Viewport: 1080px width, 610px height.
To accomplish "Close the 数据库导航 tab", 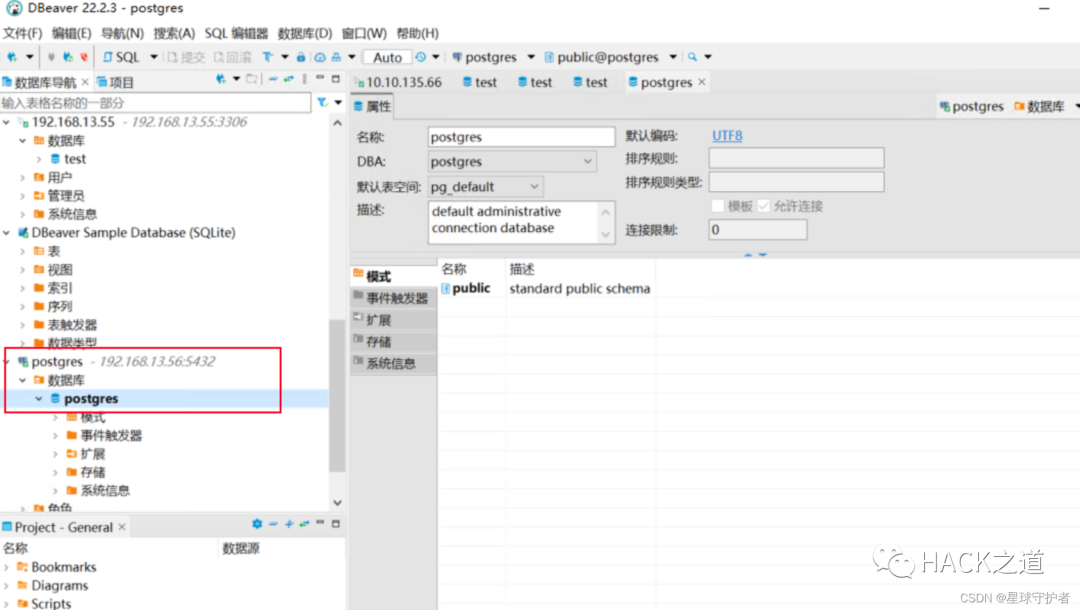I will (x=85, y=82).
